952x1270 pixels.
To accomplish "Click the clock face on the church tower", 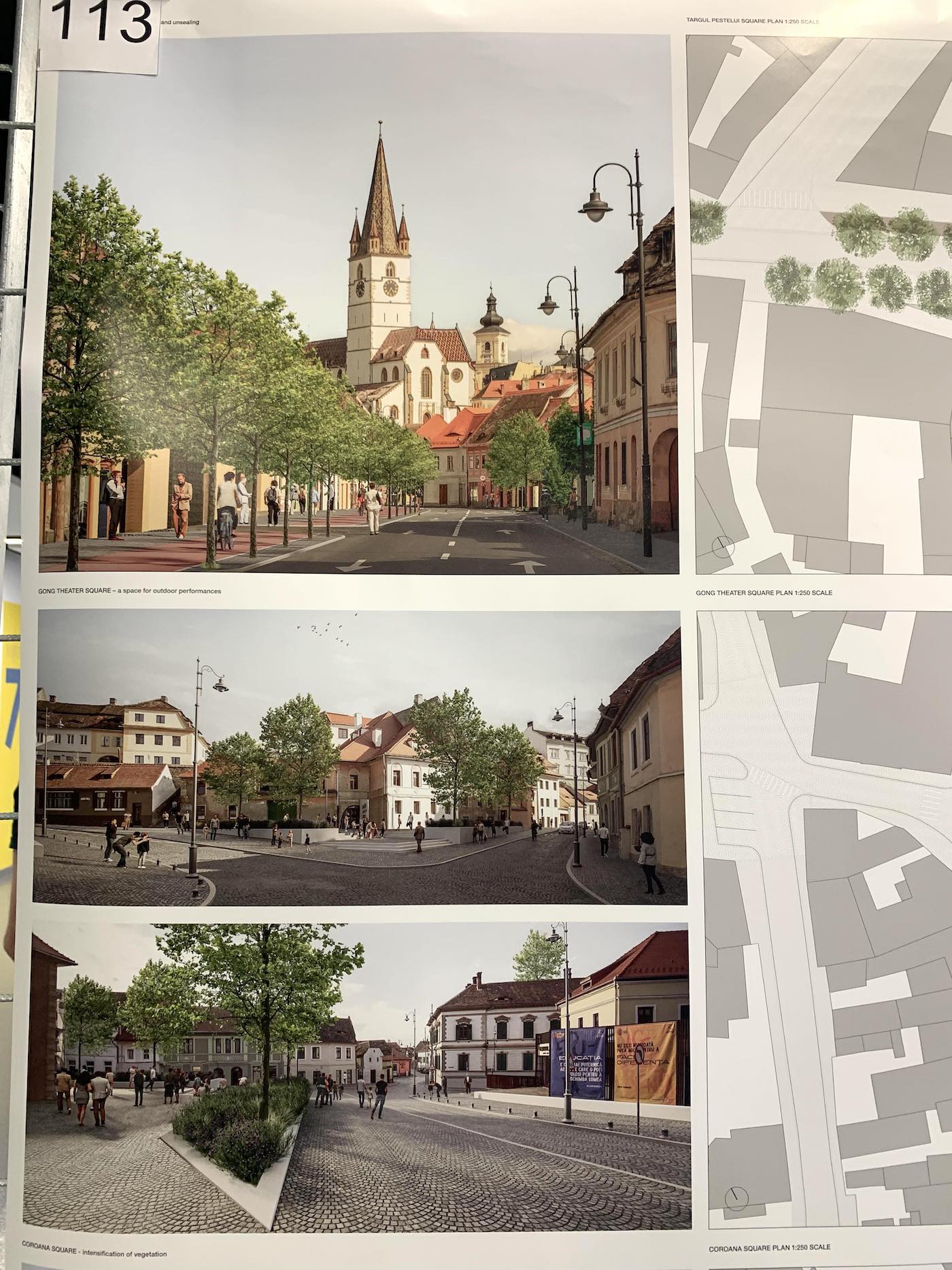I will [390, 288].
